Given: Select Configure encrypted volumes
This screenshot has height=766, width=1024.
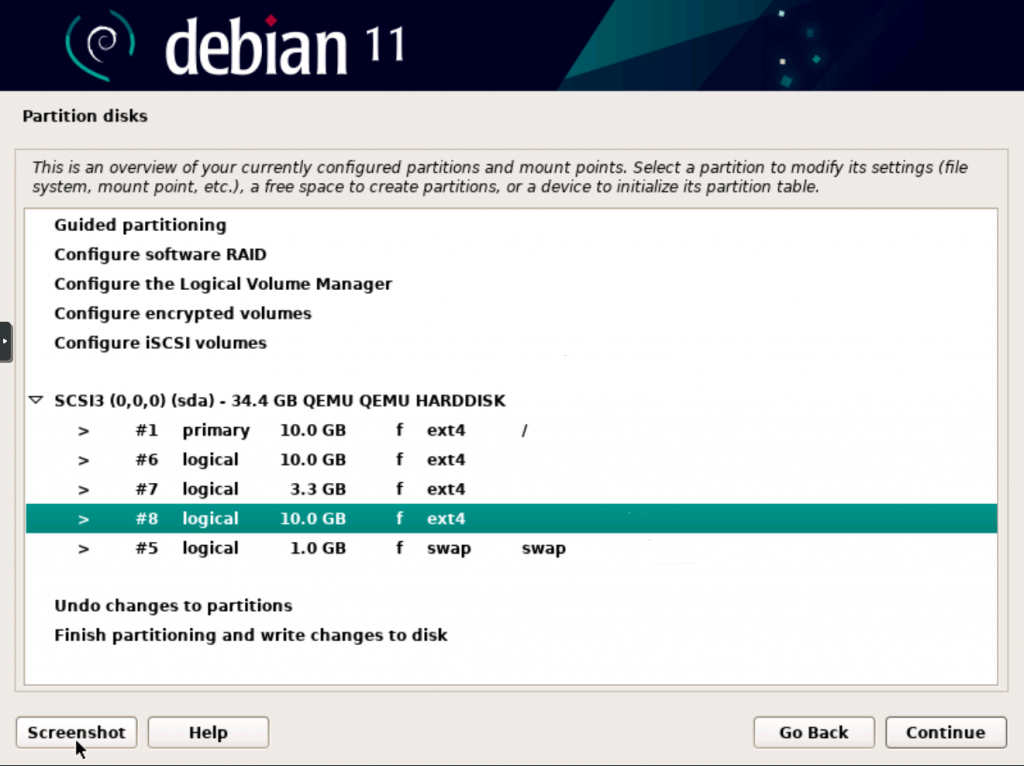Looking at the screenshot, I should (x=183, y=314).
